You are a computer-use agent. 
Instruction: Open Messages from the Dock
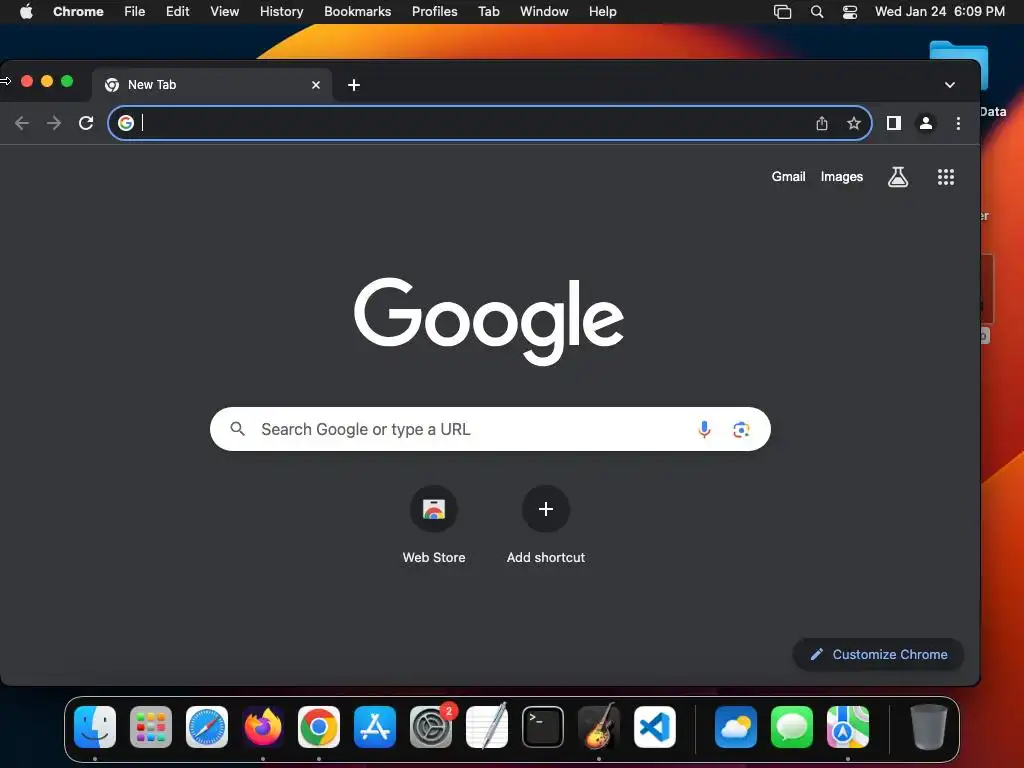[x=792, y=727]
